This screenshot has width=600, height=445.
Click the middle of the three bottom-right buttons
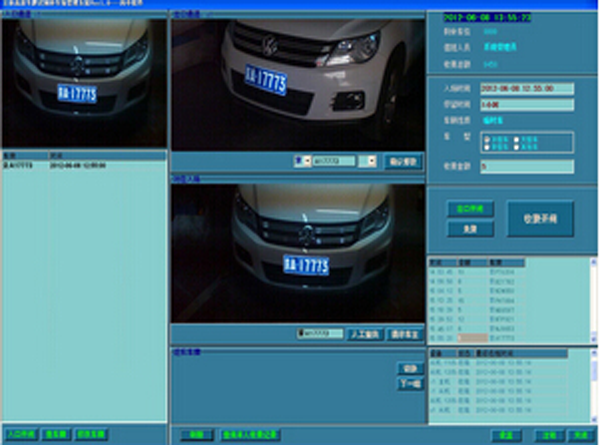tap(549, 435)
